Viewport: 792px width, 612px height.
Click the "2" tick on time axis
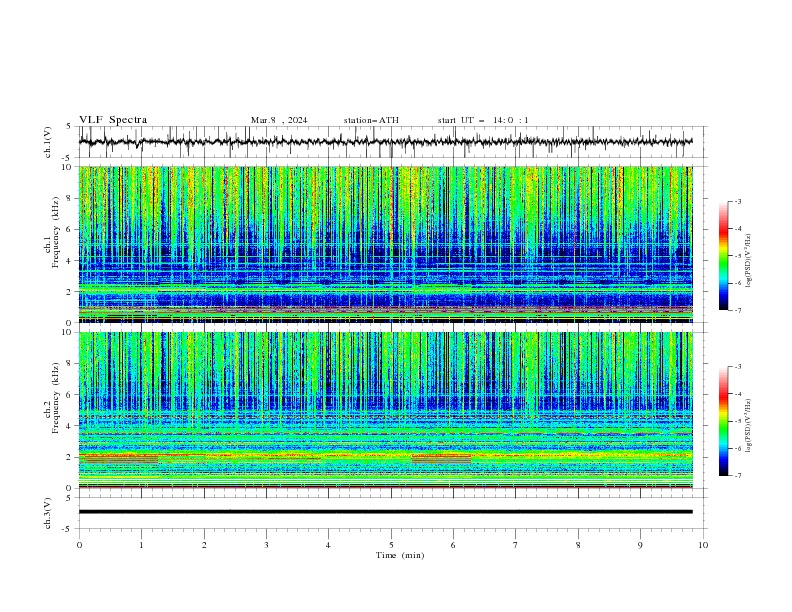[204, 545]
